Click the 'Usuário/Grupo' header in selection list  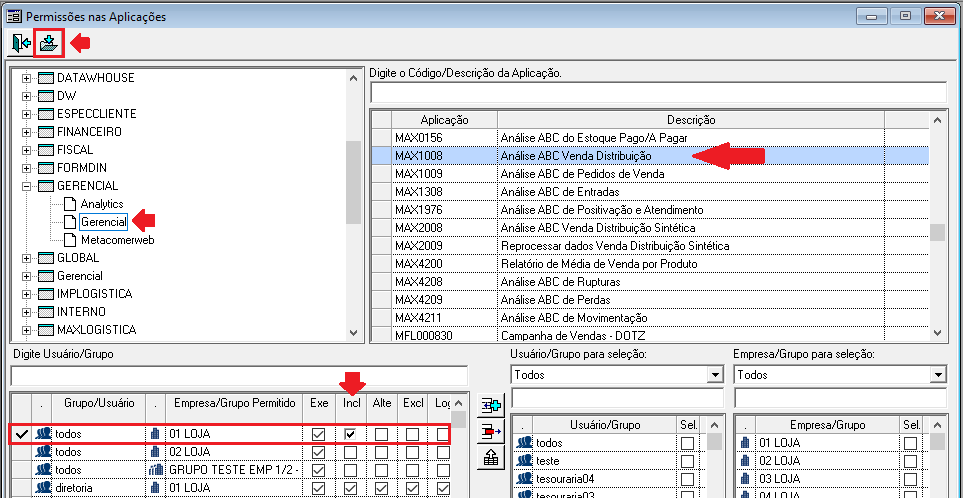pyautogui.click(x=606, y=425)
